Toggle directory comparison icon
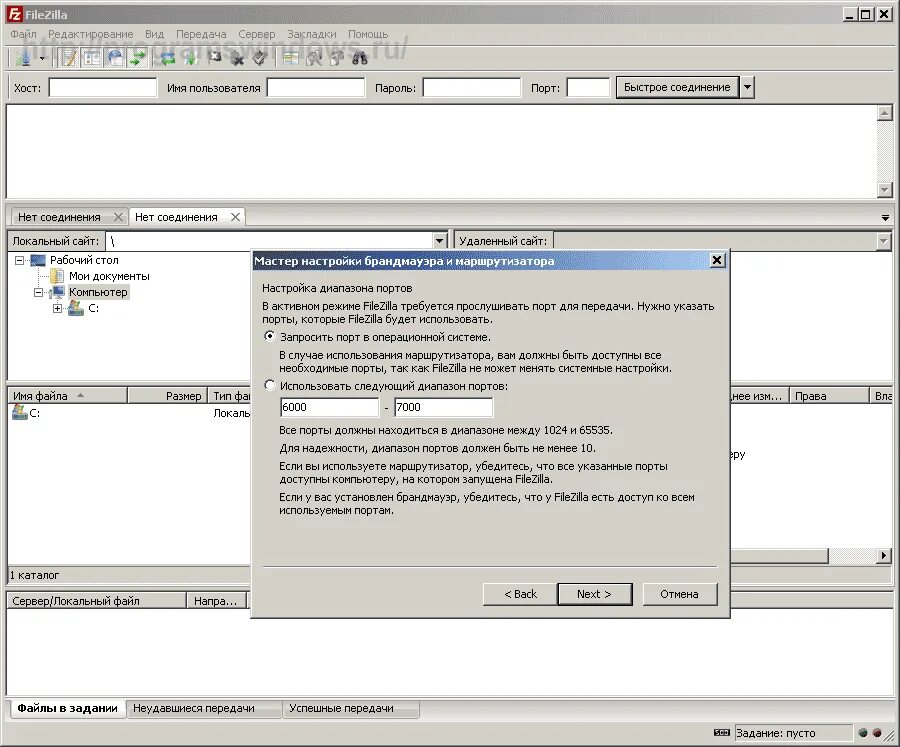Screen dimensions: 900x747 tap(314, 58)
